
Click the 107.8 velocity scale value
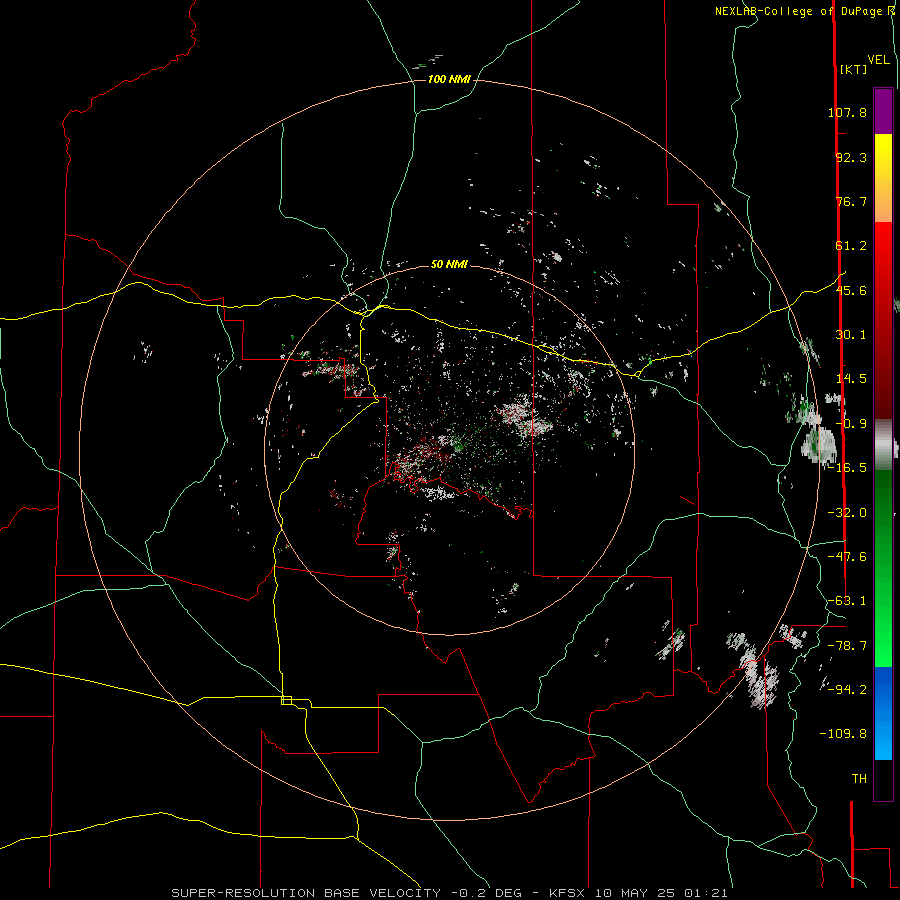pyautogui.click(x=847, y=112)
